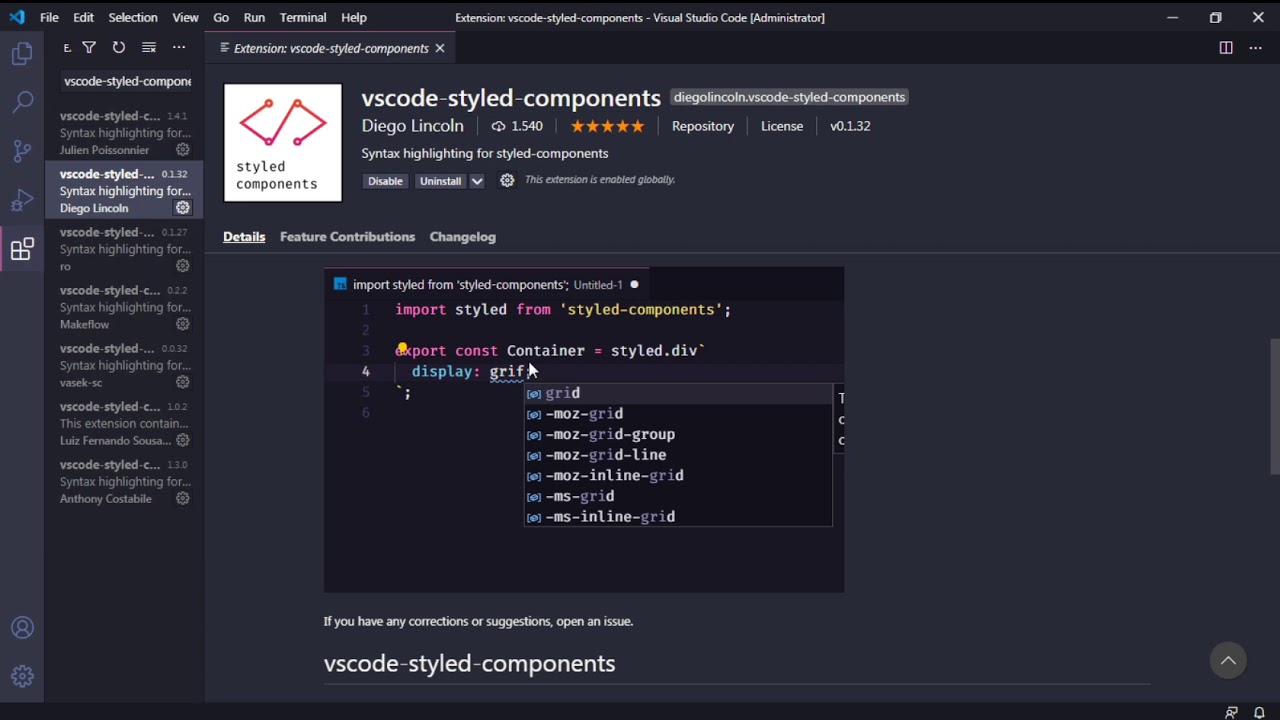This screenshot has height=720, width=1280.
Task: Open the Accounts icon in activity bar
Action: point(22,628)
